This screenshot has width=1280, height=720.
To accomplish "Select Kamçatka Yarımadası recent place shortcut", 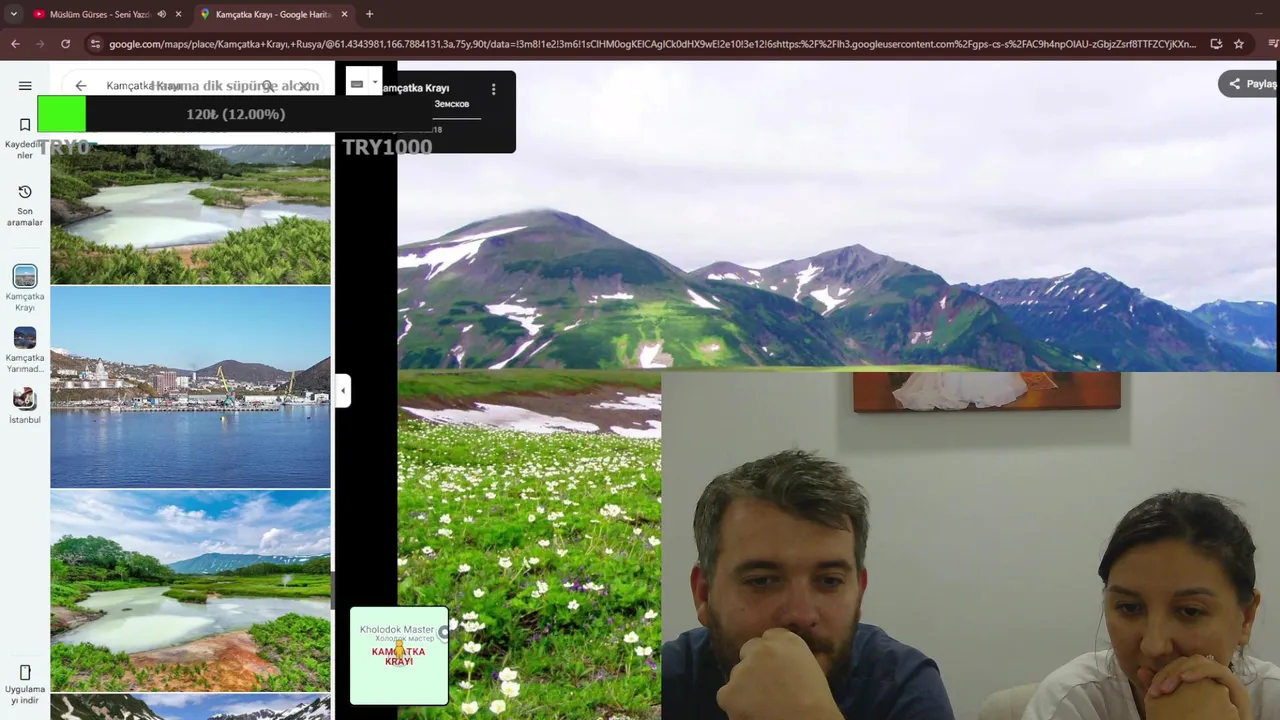I will coord(25,350).
